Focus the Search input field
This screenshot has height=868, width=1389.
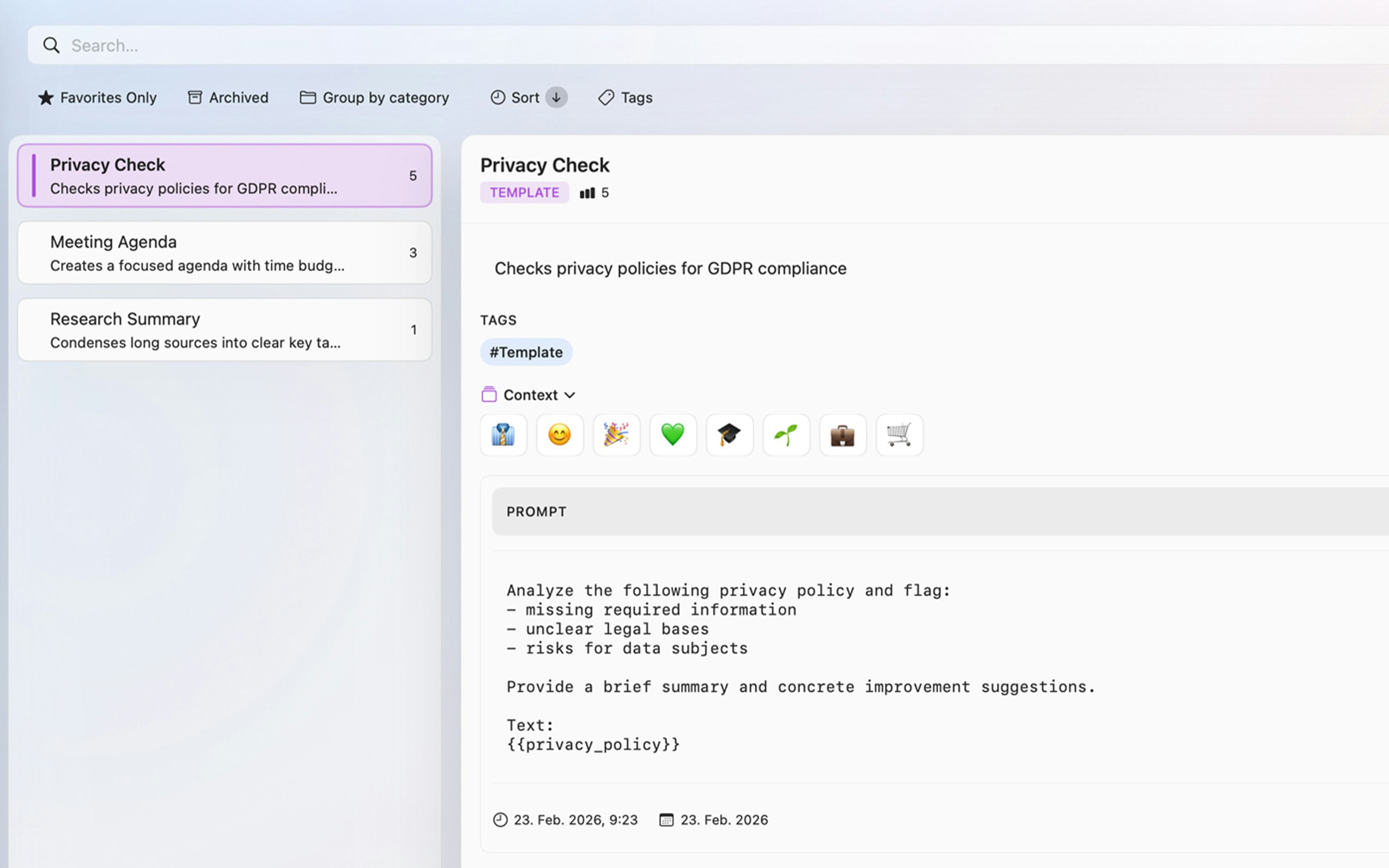(689, 46)
